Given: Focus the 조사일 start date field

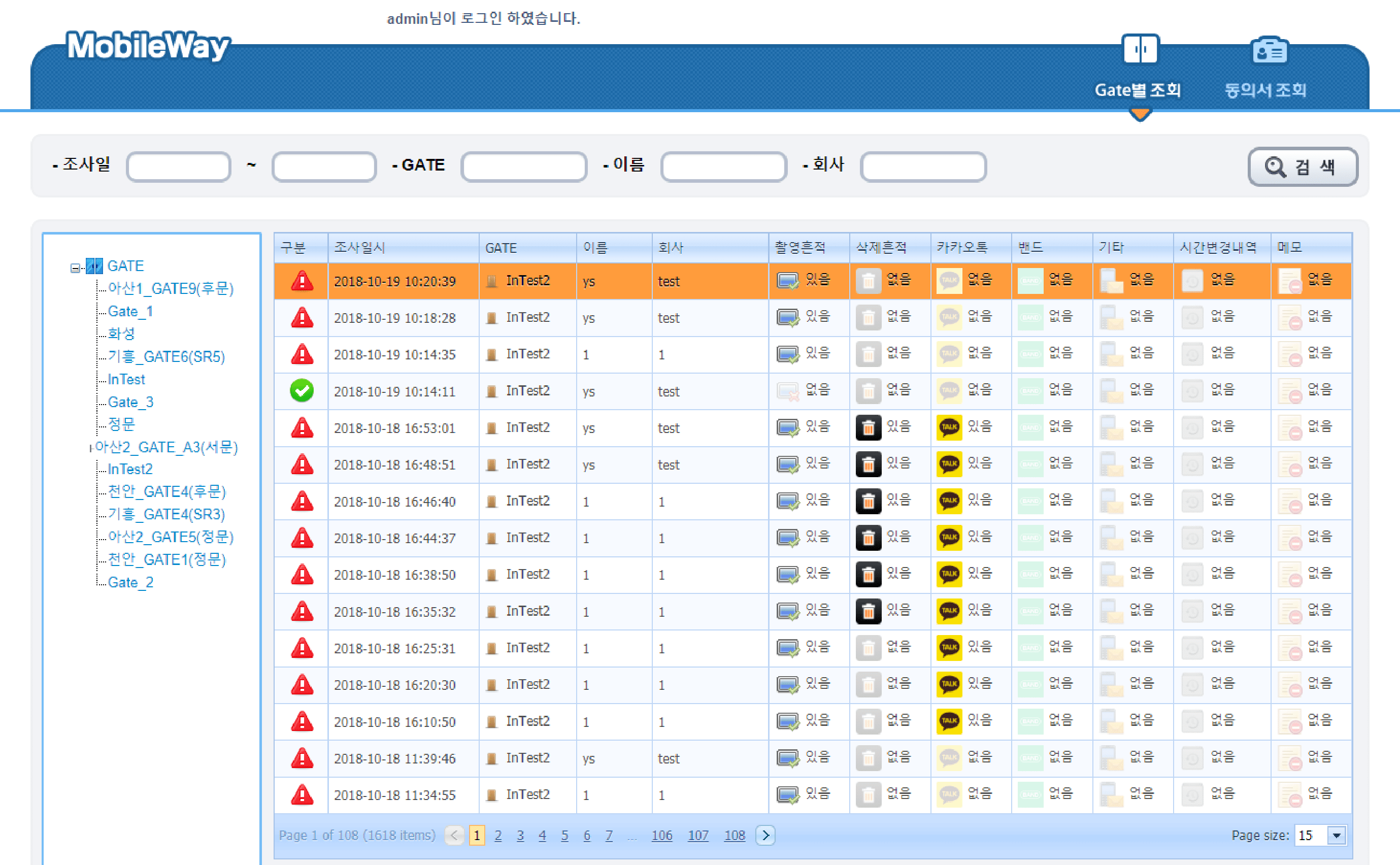Looking at the screenshot, I should 179,167.
